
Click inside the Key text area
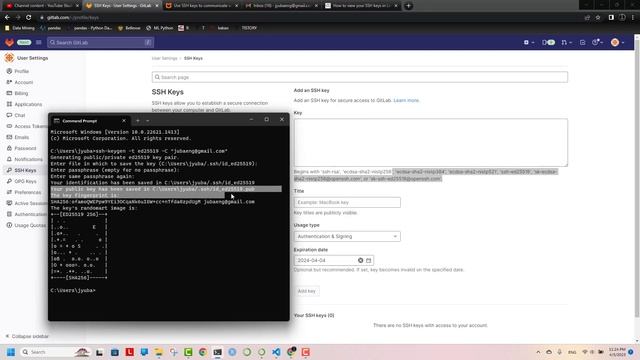pyautogui.click(x=431, y=142)
